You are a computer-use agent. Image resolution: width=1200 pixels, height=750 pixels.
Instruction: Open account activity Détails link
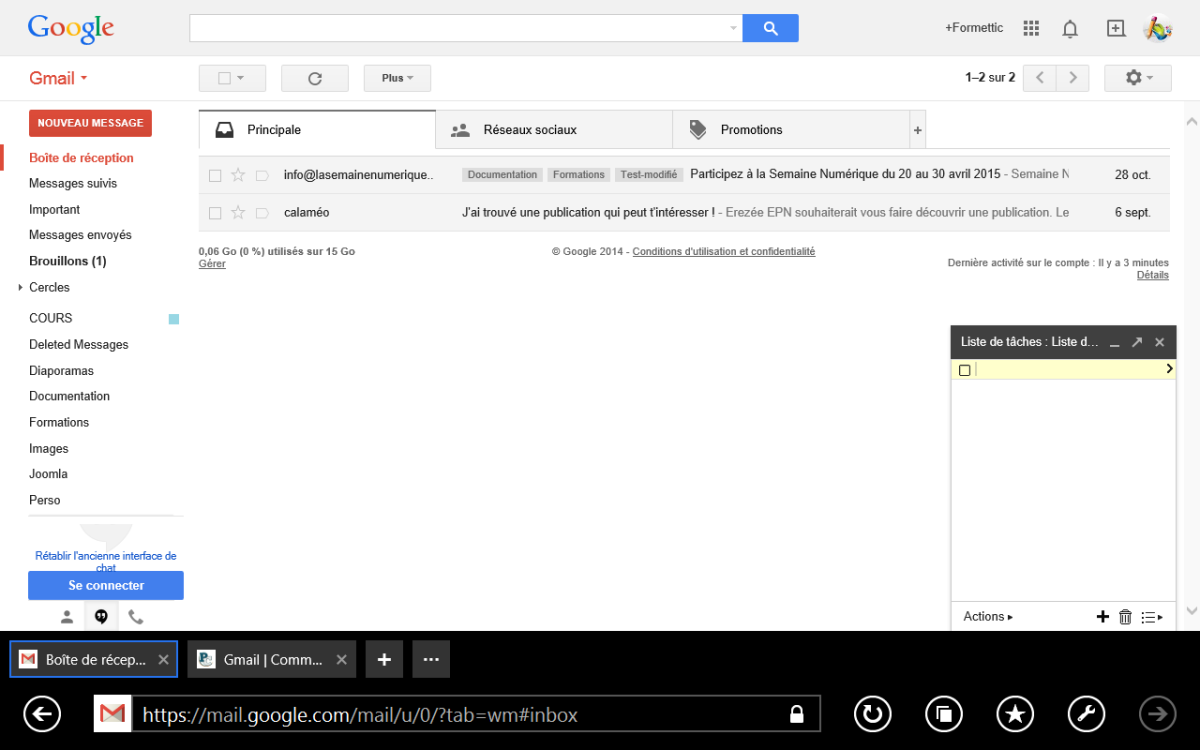tap(1153, 275)
